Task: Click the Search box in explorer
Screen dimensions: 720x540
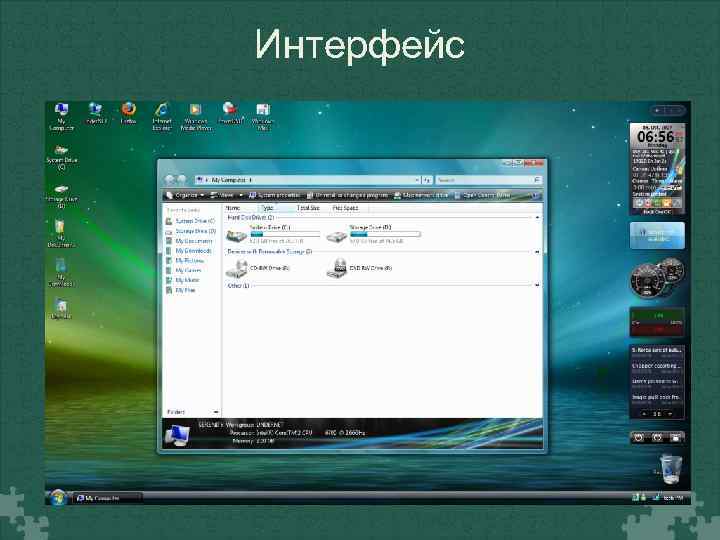Action: 489,180
